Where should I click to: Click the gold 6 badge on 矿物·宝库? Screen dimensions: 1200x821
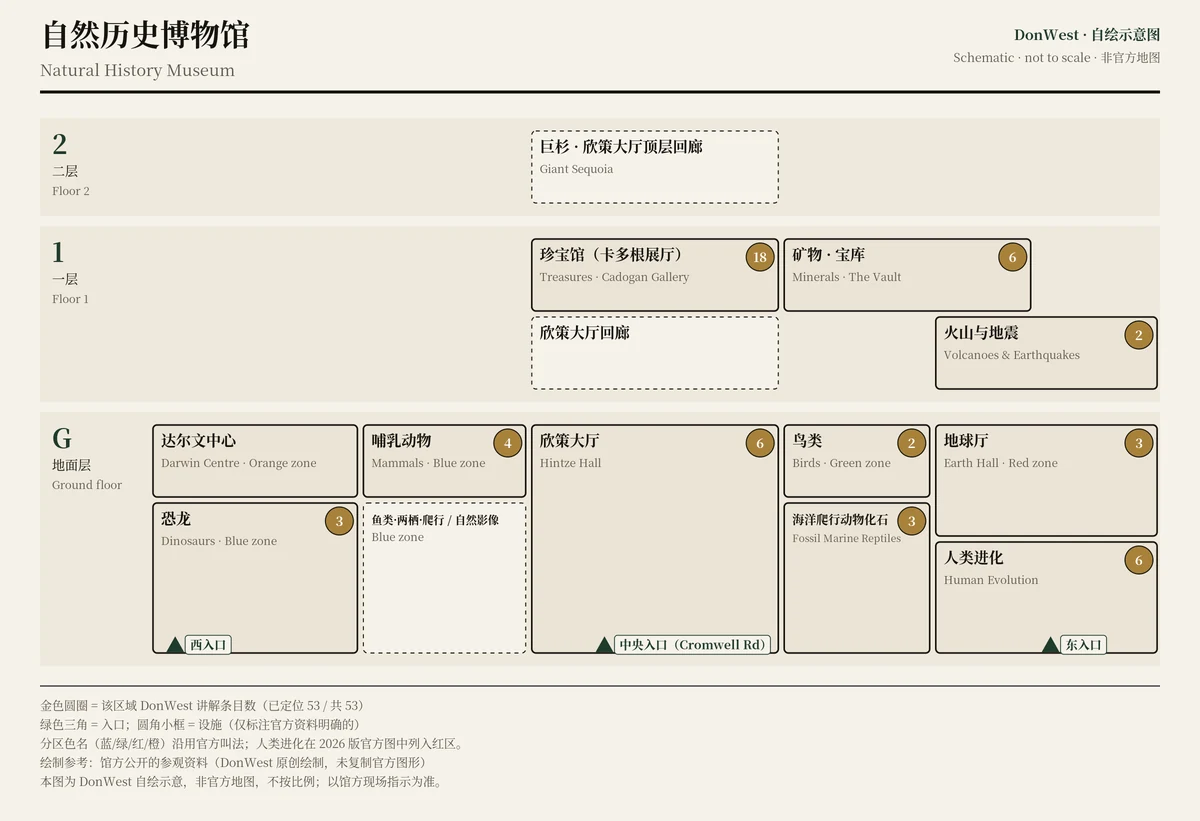click(1012, 257)
